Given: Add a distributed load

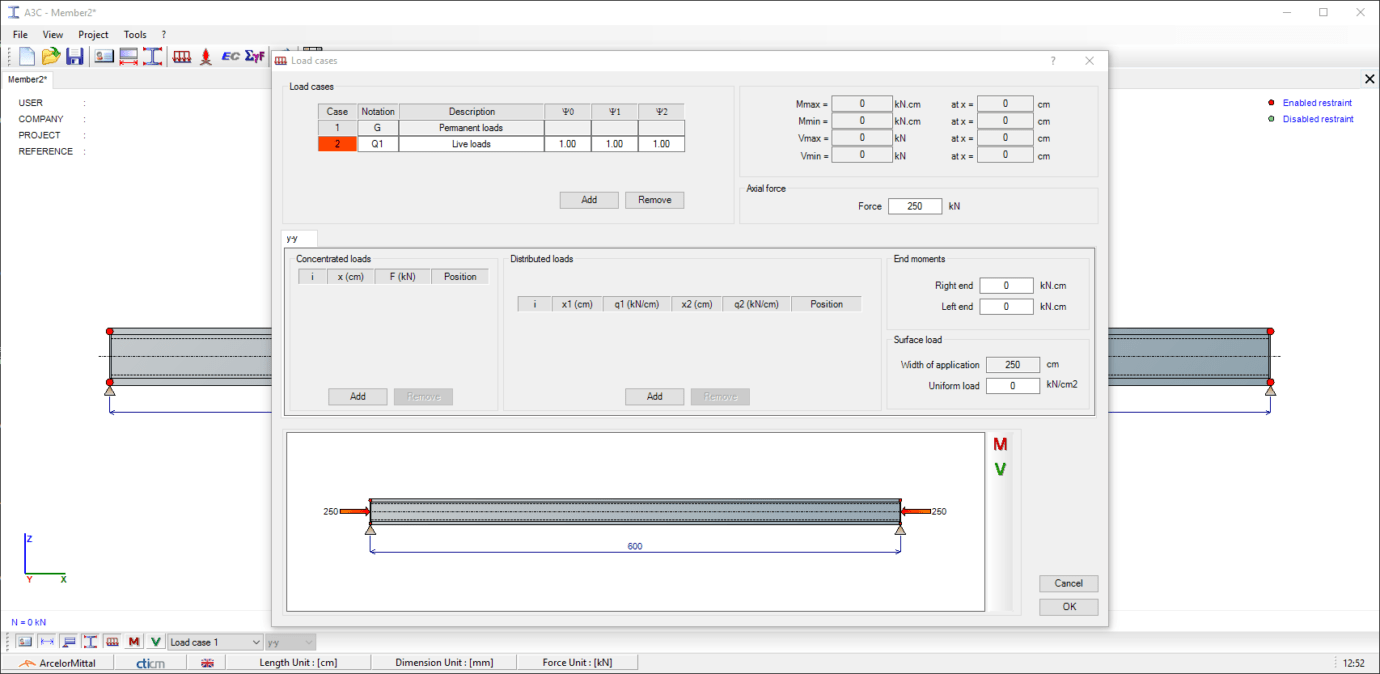Looking at the screenshot, I should [655, 397].
